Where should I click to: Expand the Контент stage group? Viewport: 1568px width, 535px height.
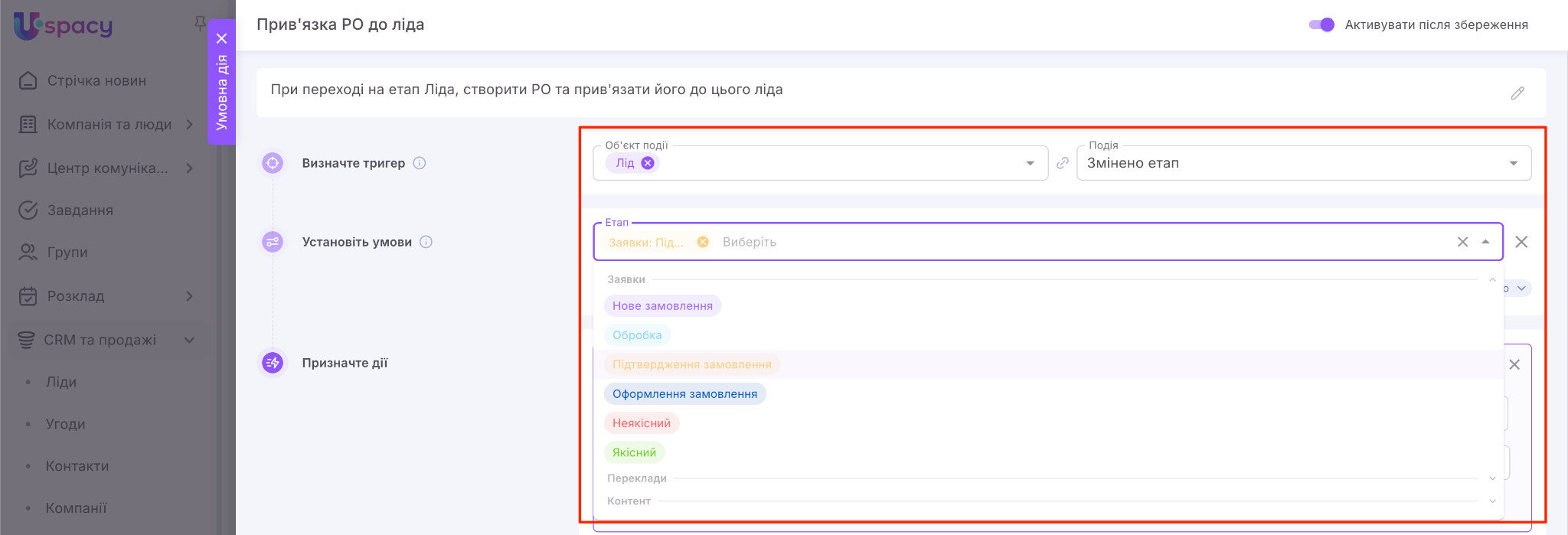(x=1491, y=501)
